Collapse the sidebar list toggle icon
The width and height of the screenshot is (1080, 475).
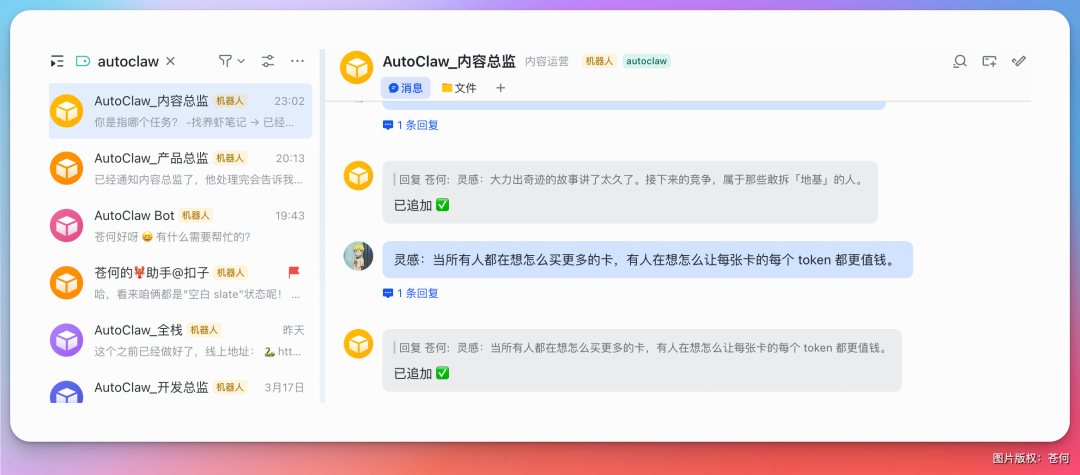57,61
